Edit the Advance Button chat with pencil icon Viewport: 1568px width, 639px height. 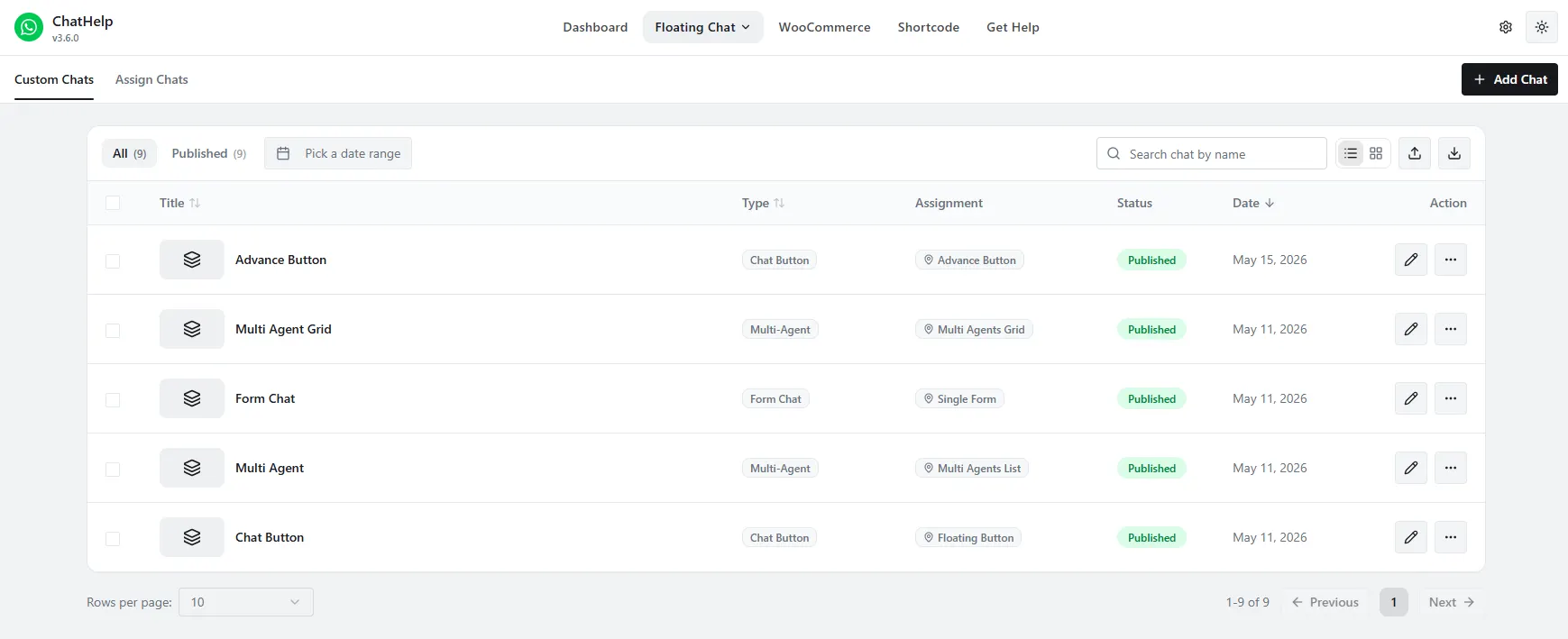tap(1411, 260)
